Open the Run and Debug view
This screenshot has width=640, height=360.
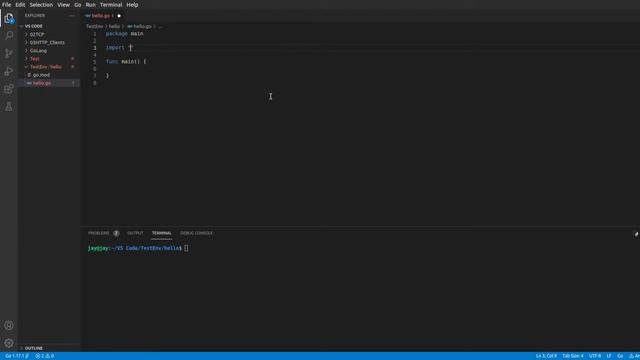[x=9, y=71]
